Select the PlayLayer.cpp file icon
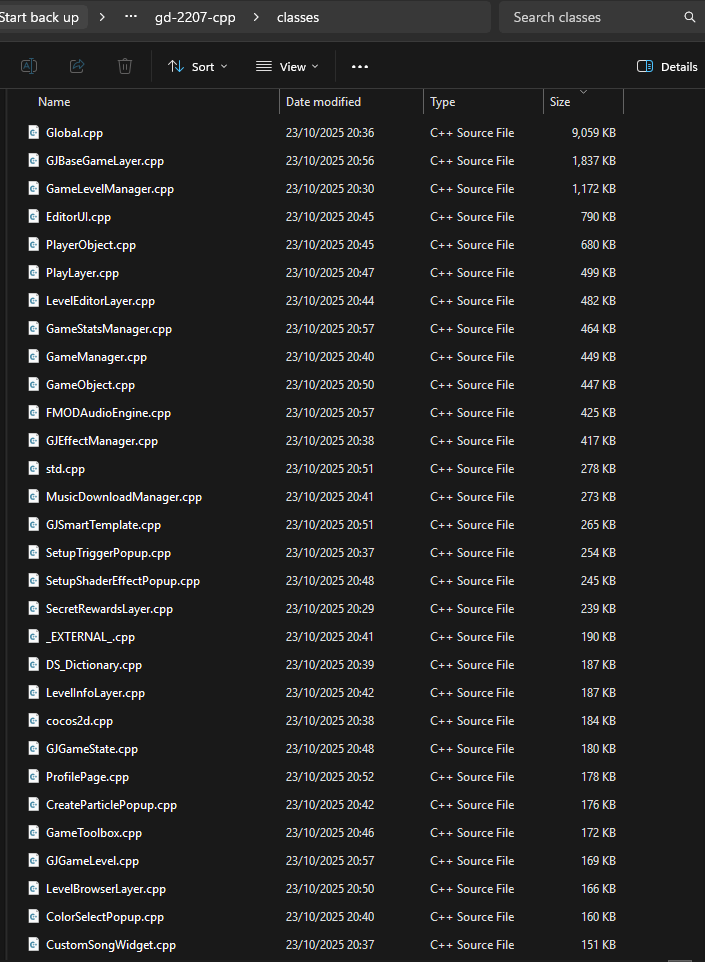This screenshot has height=962, width=705. point(34,272)
